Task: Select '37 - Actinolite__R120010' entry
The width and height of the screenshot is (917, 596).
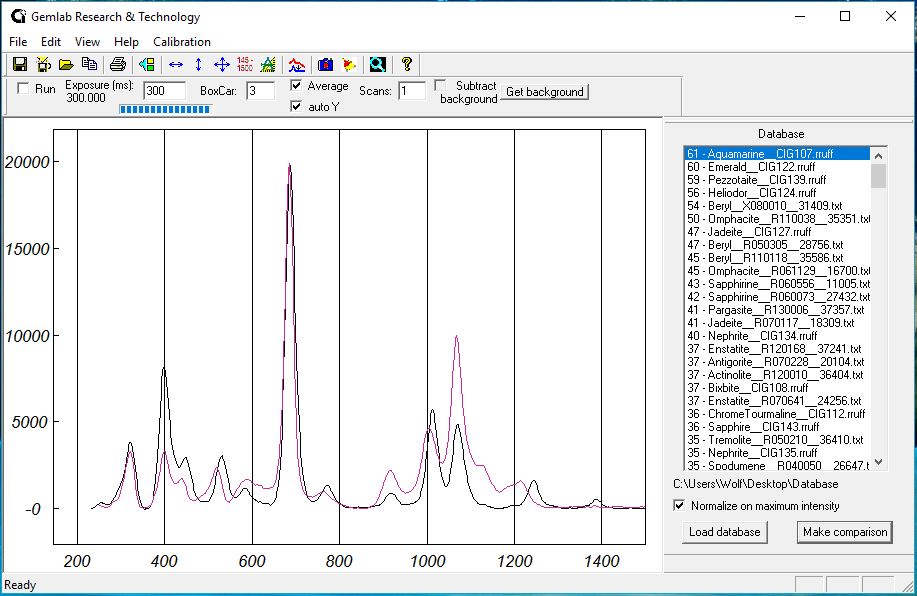Action: click(777, 374)
